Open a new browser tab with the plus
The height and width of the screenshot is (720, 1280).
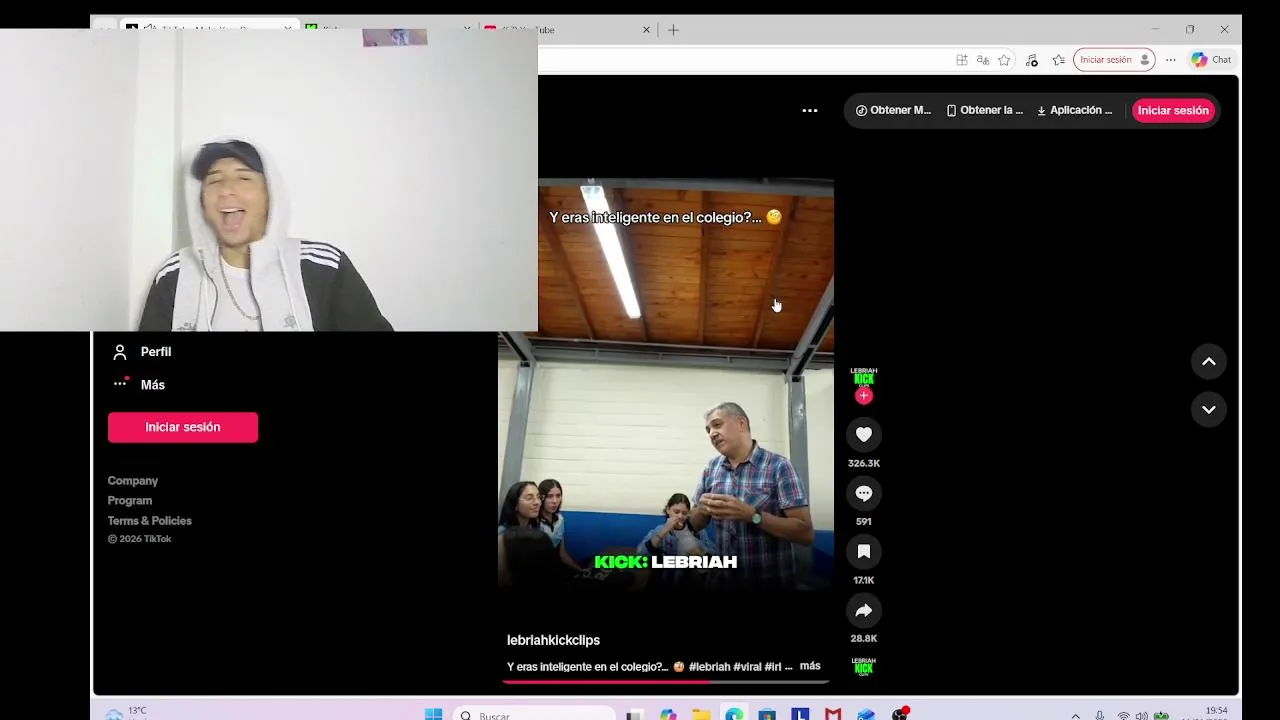click(673, 30)
